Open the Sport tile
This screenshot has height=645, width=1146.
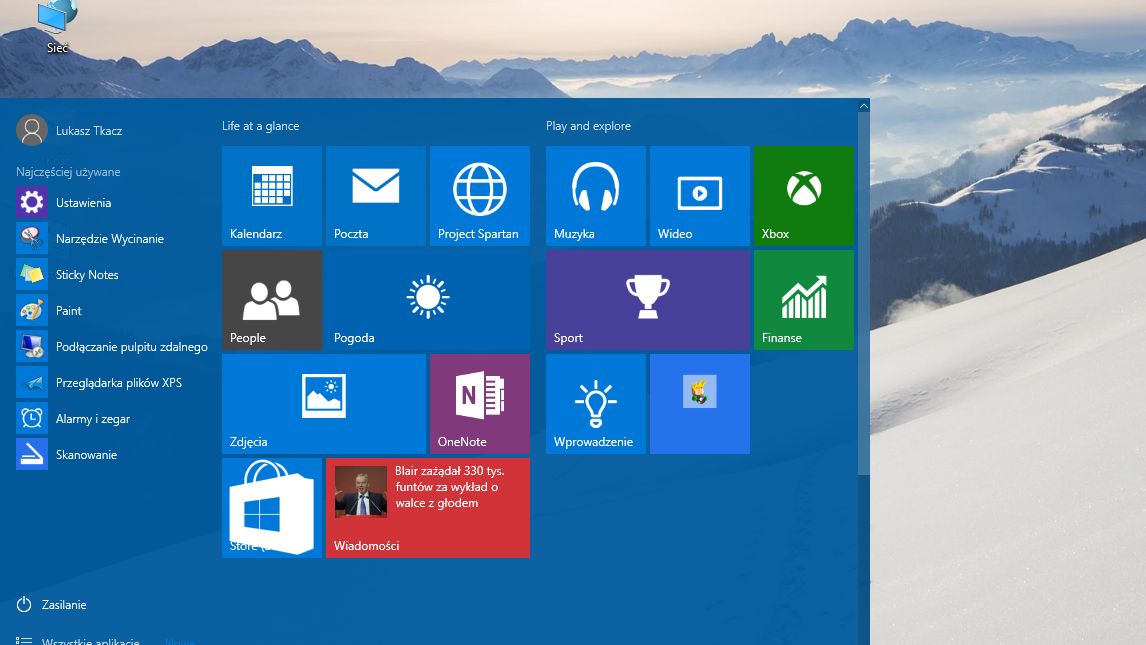(648, 299)
